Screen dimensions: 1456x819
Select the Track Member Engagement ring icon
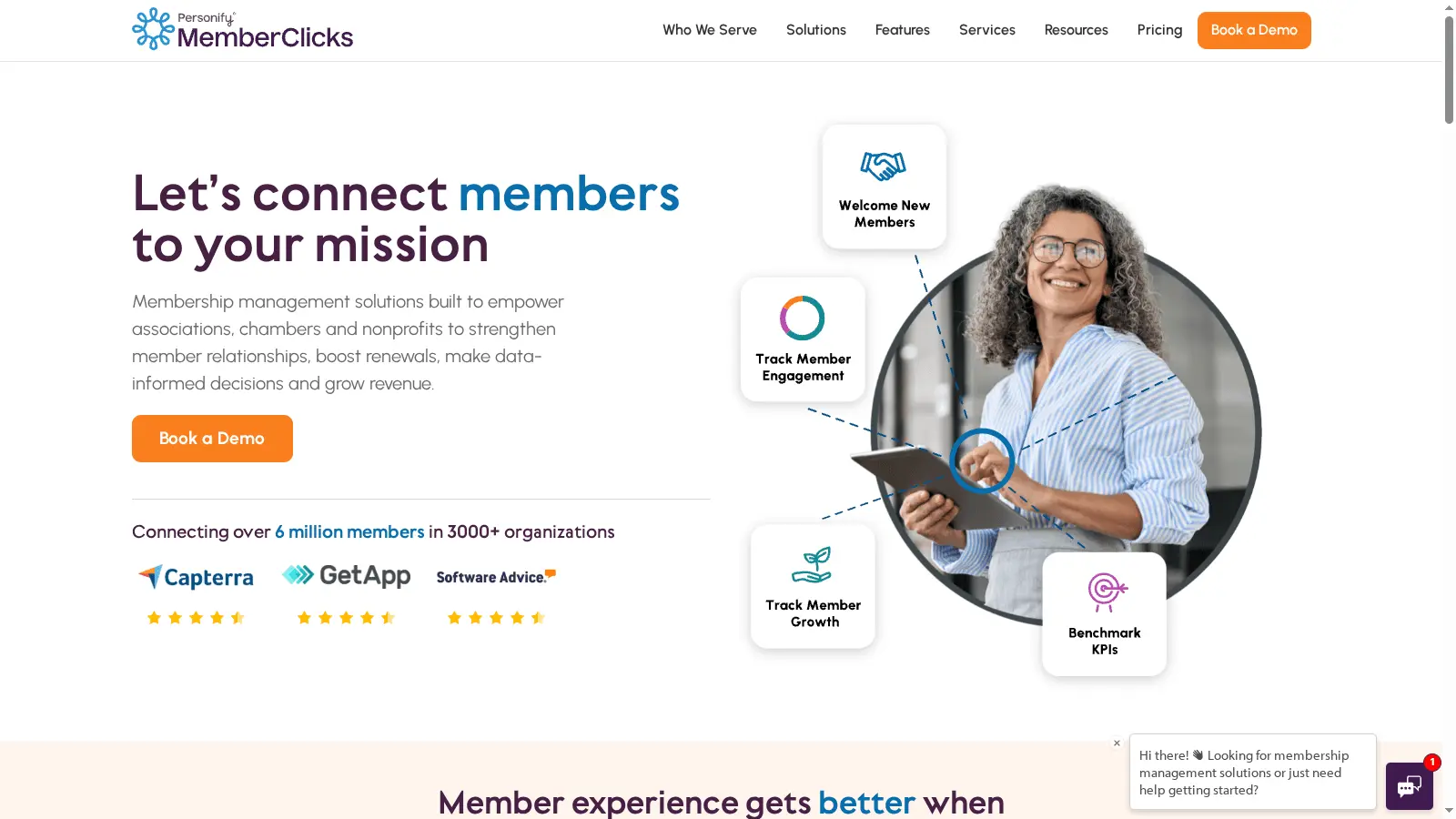click(x=802, y=318)
